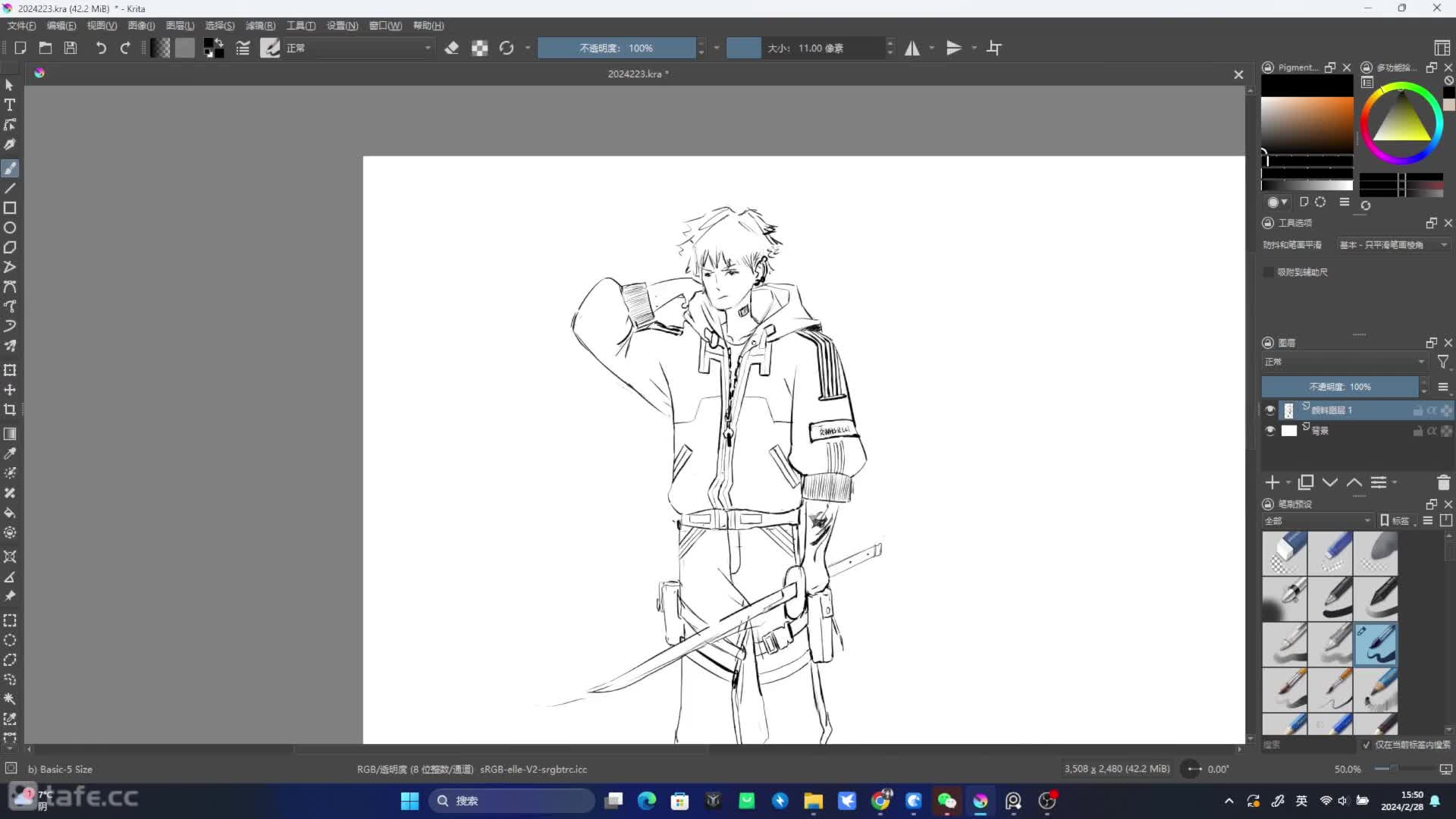Move the layer up with the arrow
The height and width of the screenshot is (819, 1456).
click(1354, 482)
